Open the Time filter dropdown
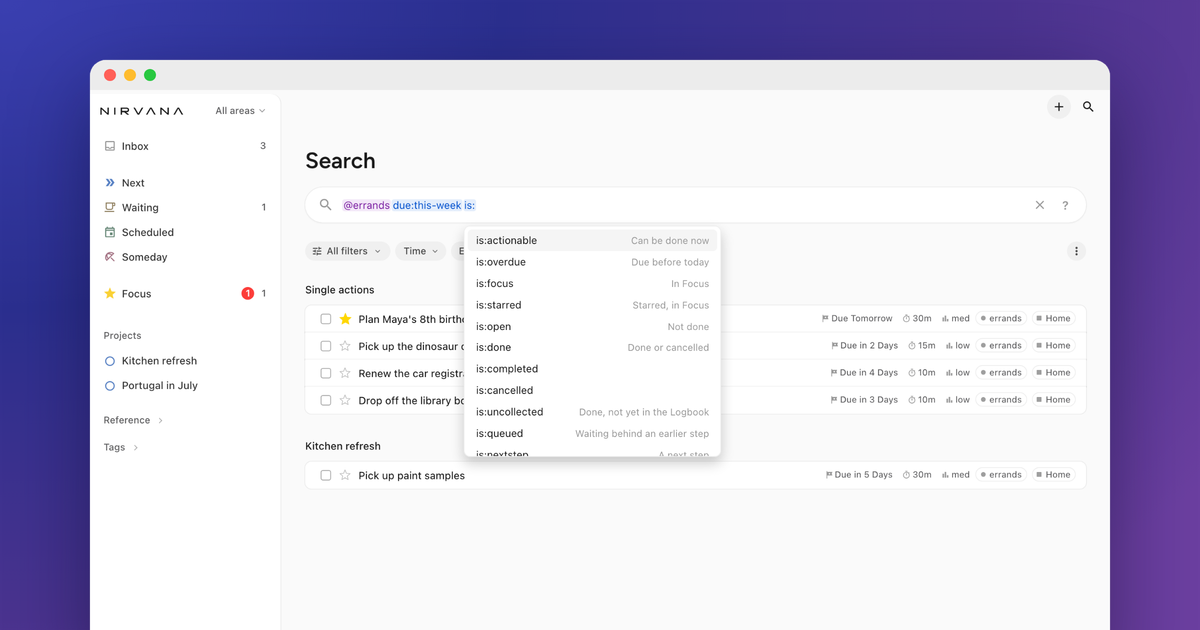The height and width of the screenshot is (630, 1200). coord(421,251)
